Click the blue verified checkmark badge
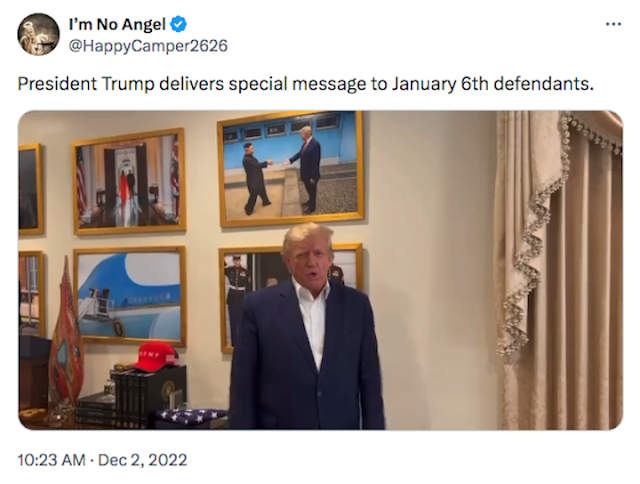Viewport: 640px width, 484px height. click(178, 24)
